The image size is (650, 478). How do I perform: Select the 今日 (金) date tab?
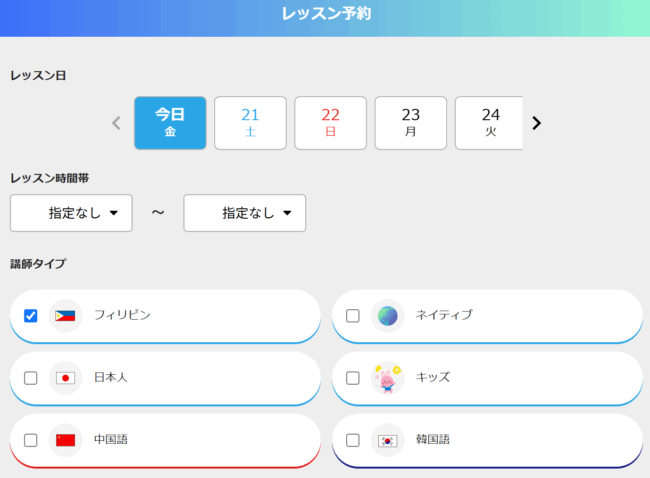click(170, 123)
